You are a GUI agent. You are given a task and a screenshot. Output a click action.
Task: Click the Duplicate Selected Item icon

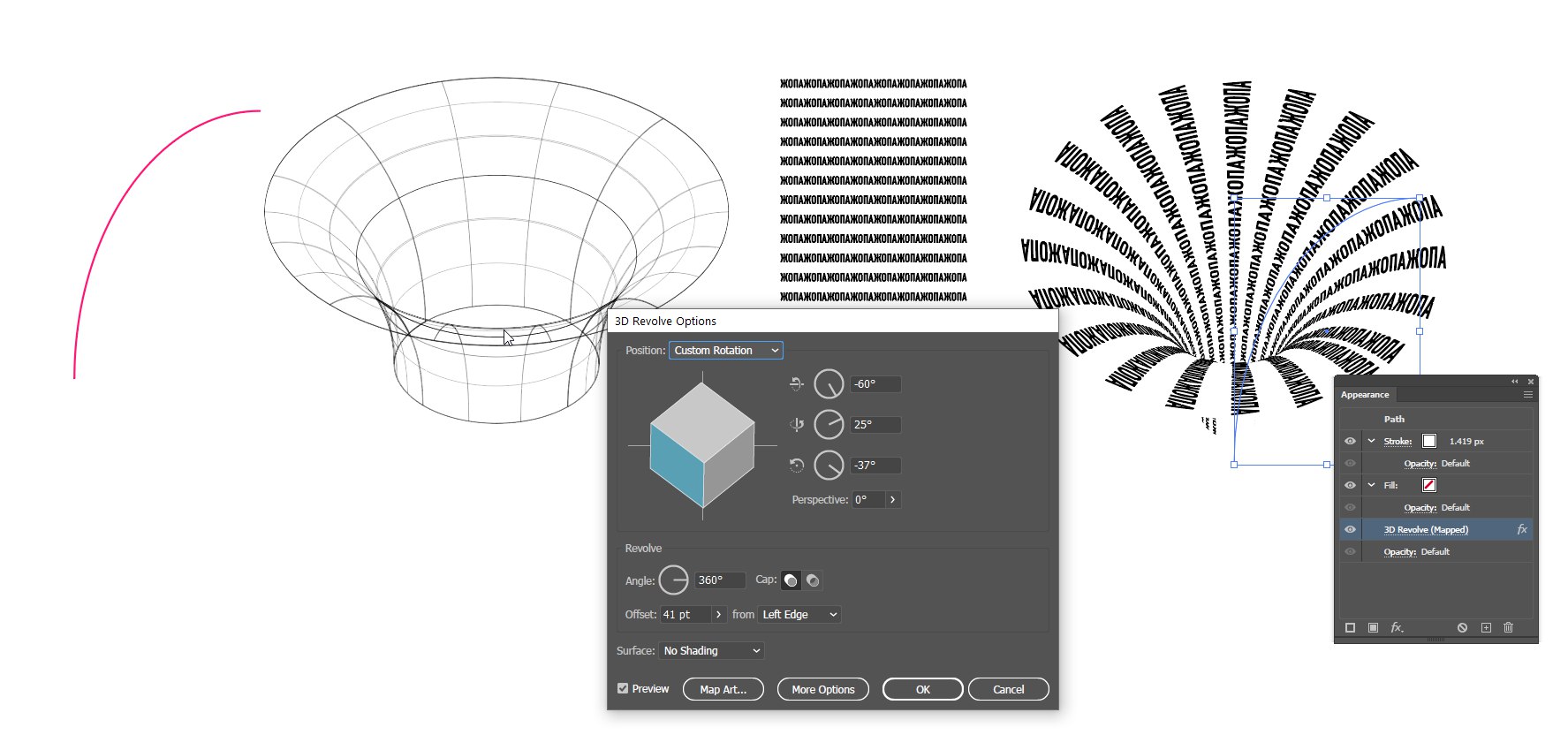(1486, 627)
